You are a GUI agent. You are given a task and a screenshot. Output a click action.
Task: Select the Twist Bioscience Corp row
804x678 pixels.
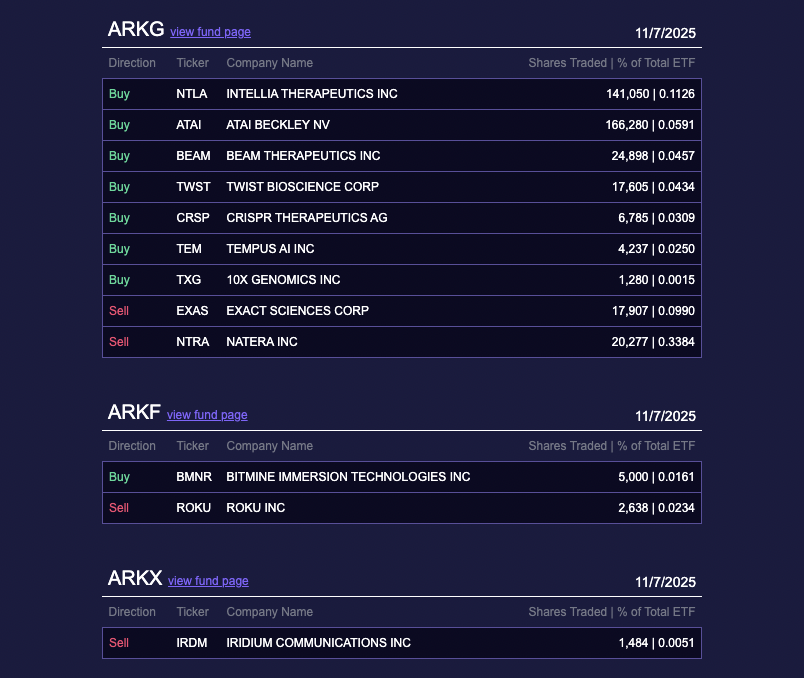coord(401,187)
